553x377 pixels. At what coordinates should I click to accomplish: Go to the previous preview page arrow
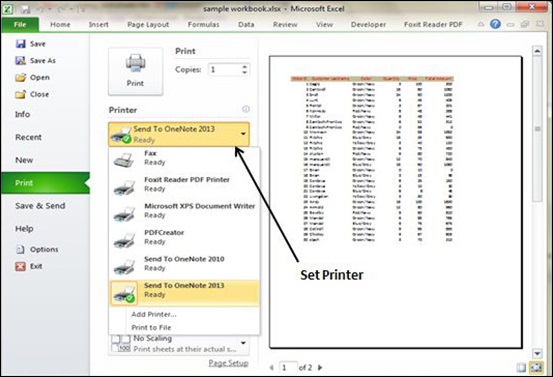pyautogui.click(x=272, y=367)
